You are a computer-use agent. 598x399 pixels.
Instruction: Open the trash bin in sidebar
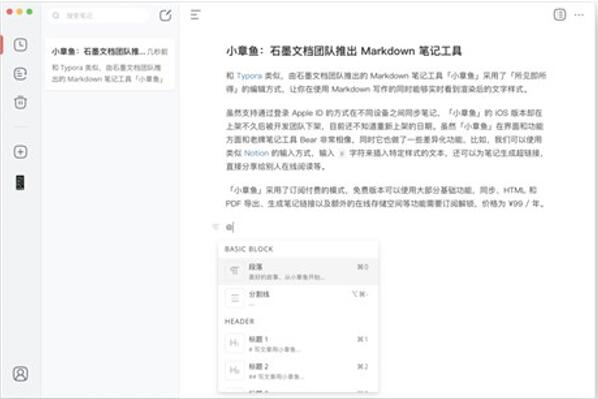click(20, 102)
